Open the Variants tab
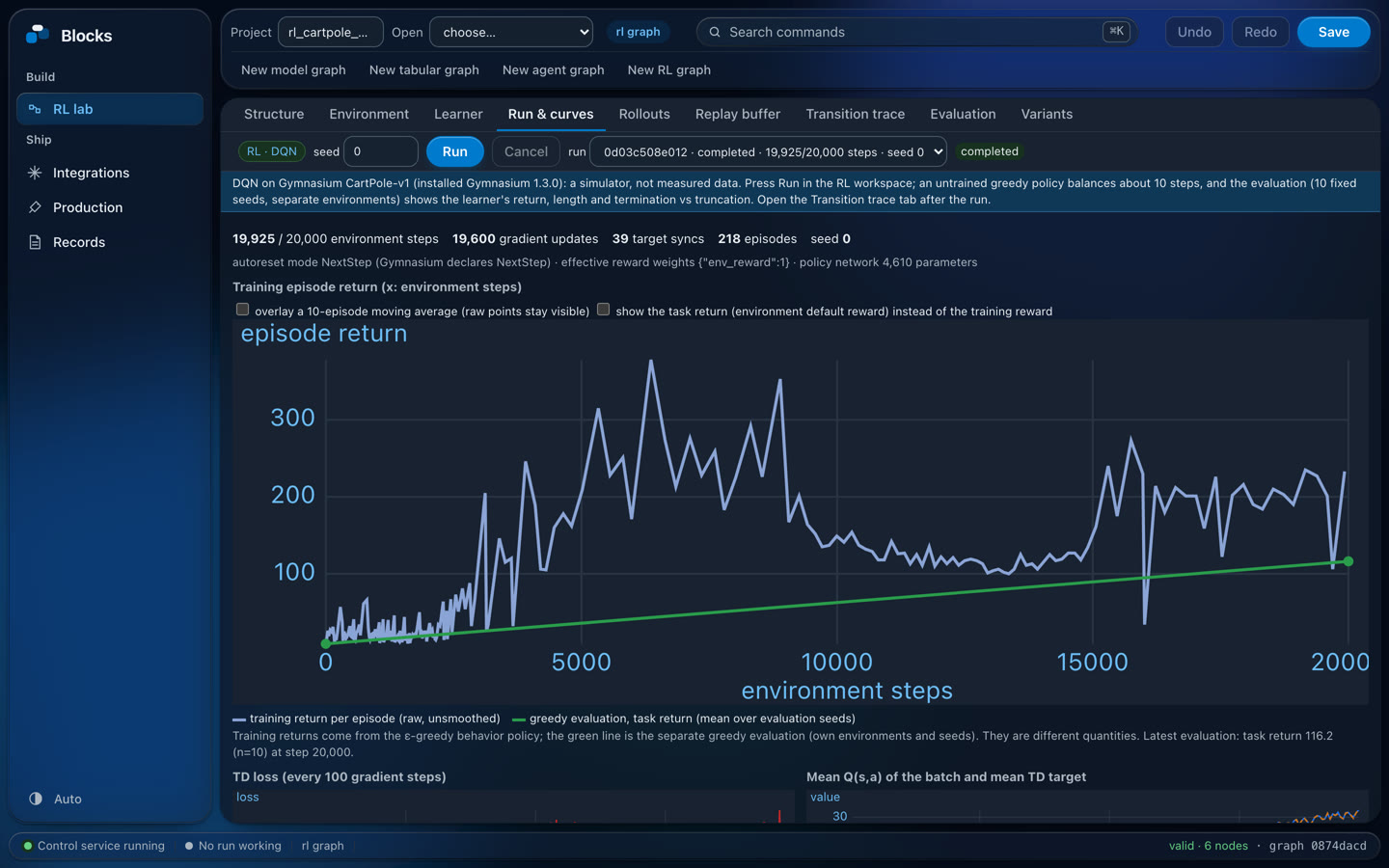 click(1047, 114)
